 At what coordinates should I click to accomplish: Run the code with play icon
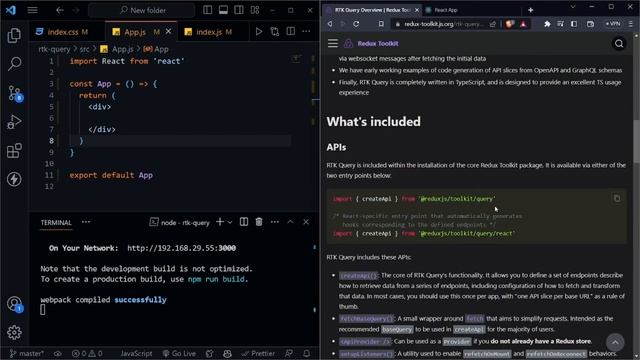pos(258,31)
